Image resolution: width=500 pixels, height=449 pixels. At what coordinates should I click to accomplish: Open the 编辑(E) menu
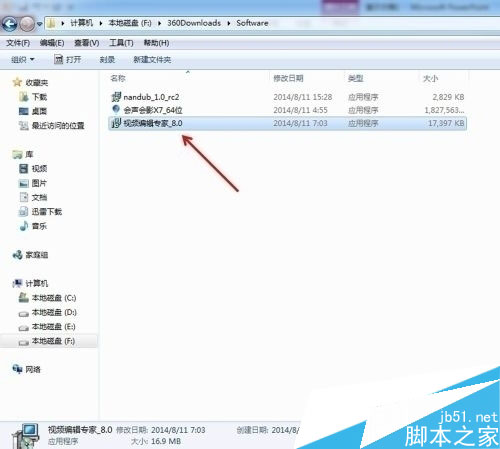(x=52, y=43)
